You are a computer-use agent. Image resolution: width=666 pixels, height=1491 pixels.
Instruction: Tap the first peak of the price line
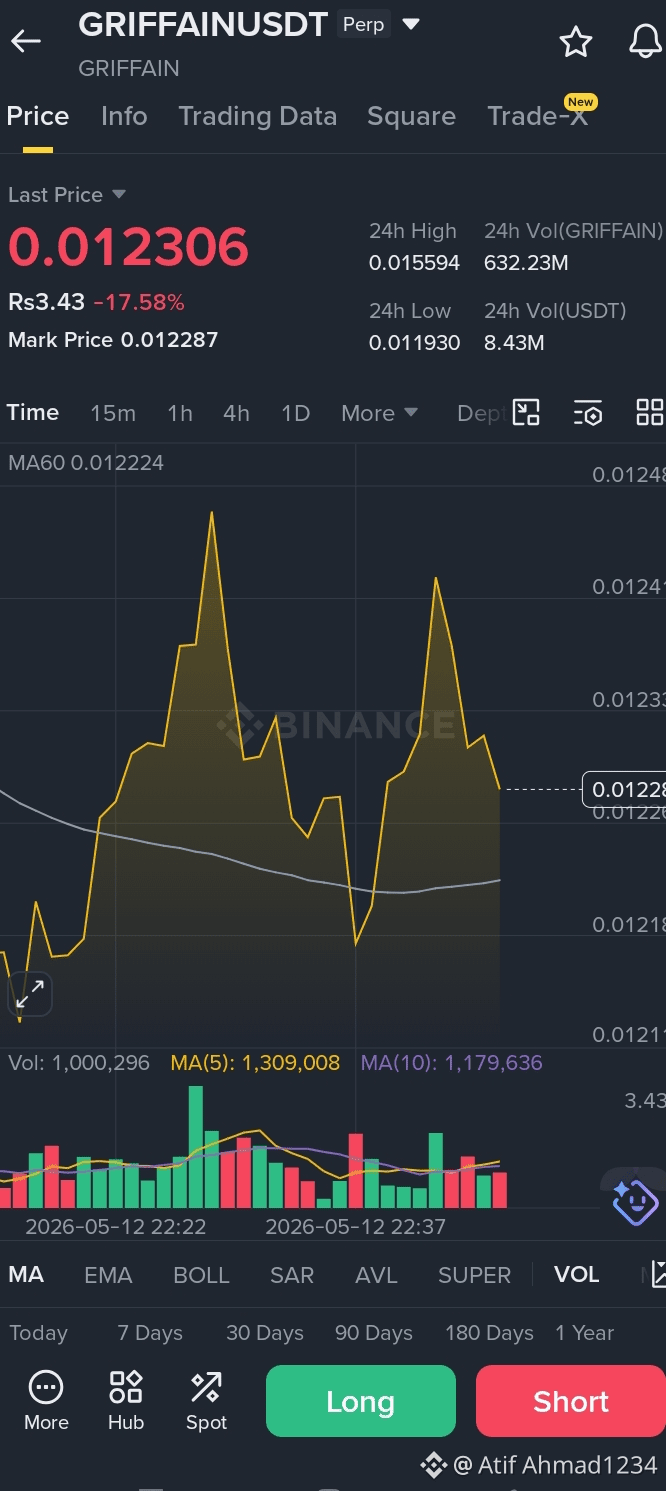tap(212, 514)
